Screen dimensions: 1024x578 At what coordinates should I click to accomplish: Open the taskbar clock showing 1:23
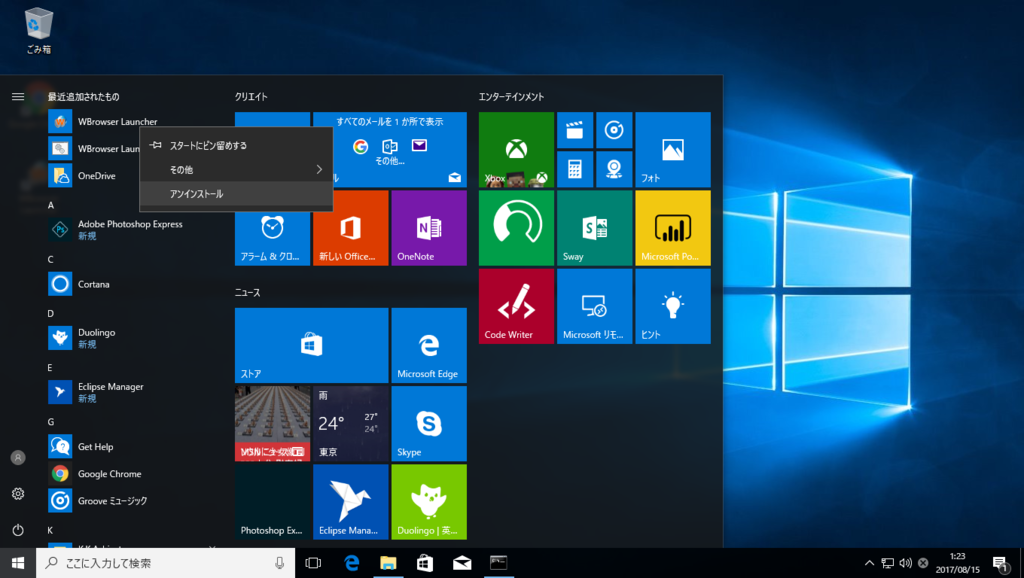pyautogui.click(x=957, y=563)
